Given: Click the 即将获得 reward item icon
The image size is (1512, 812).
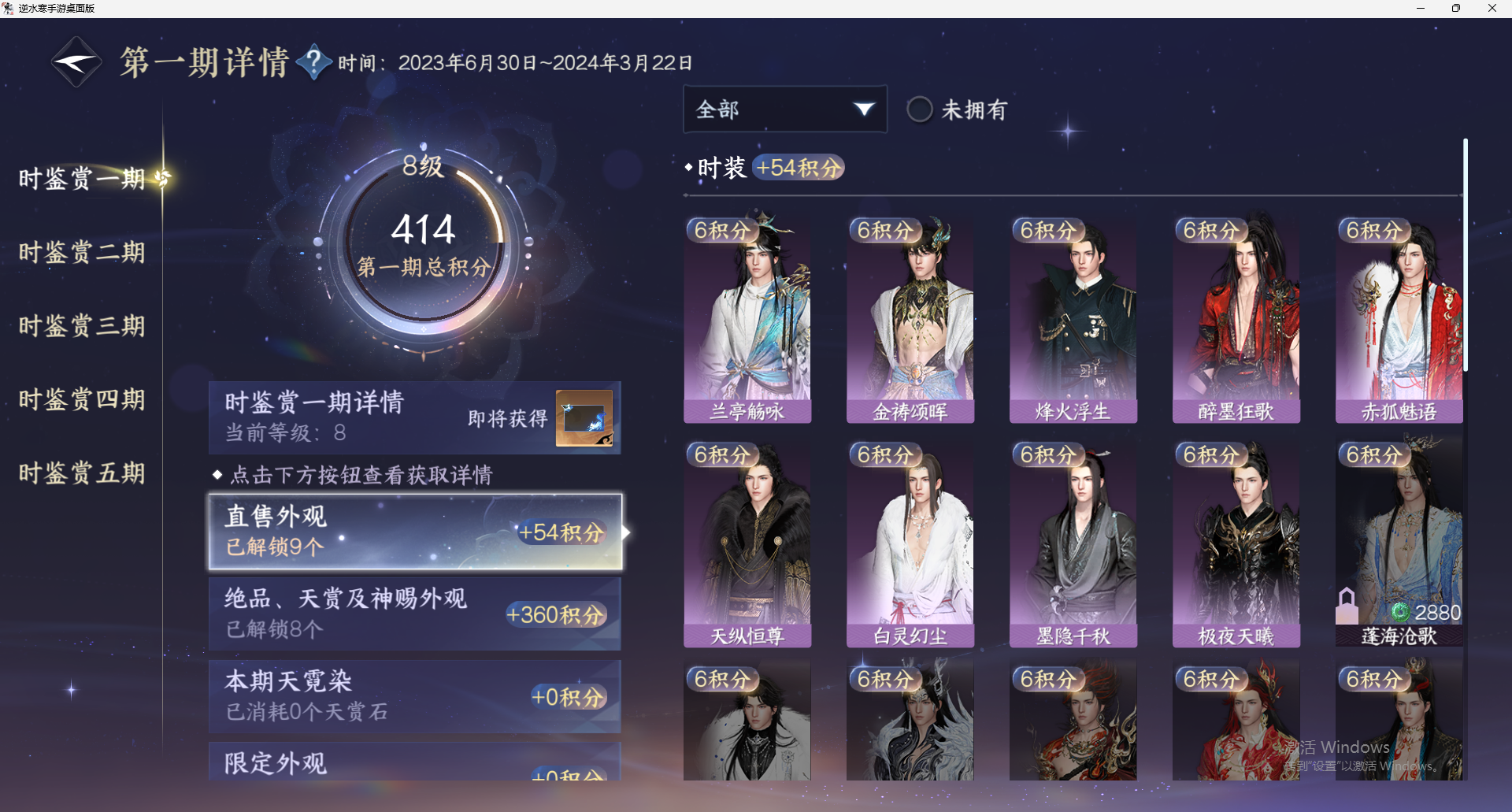Looking at the screenshot, I should coord(584,418).
